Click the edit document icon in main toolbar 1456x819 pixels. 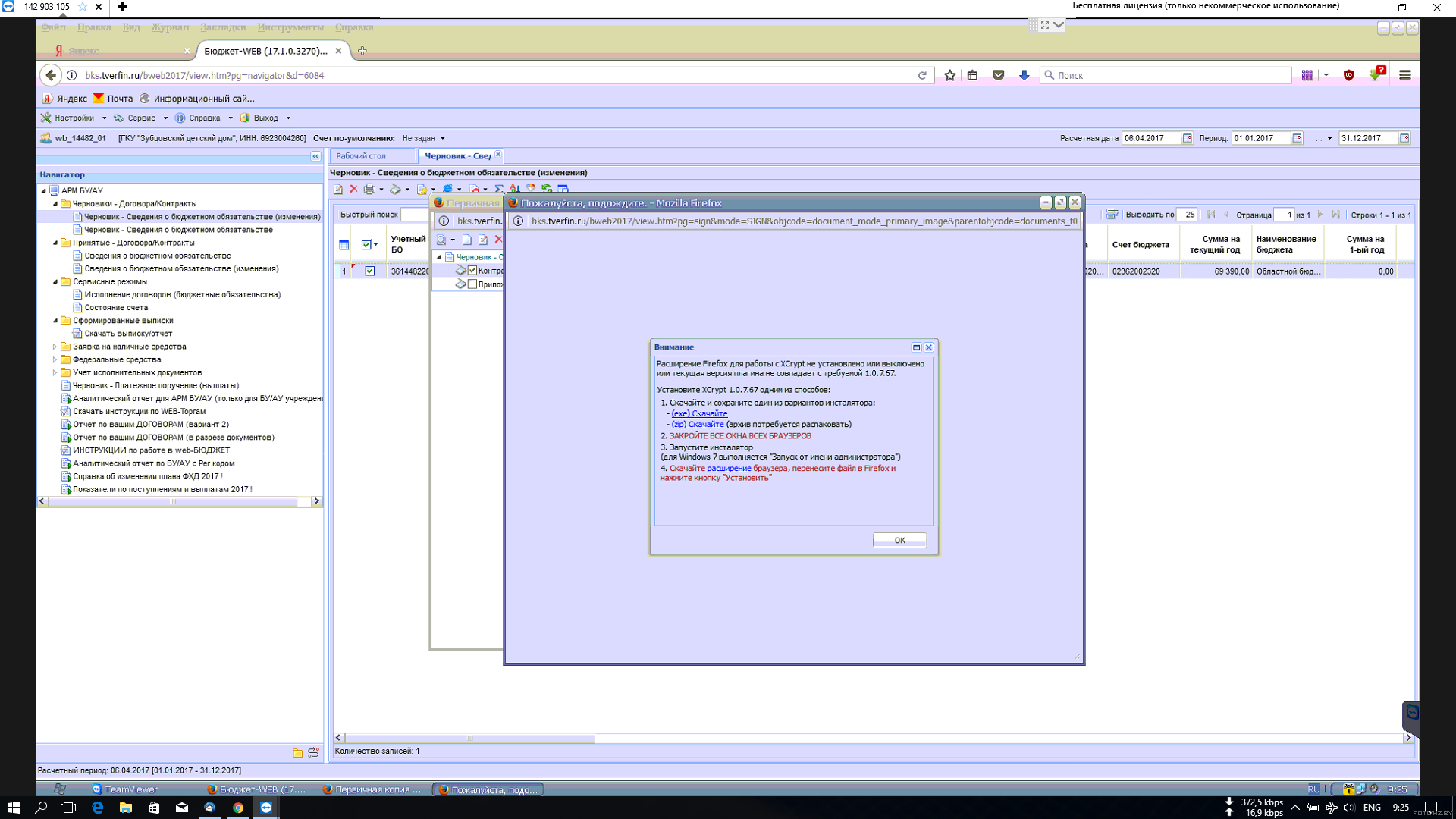click(338, 189)
